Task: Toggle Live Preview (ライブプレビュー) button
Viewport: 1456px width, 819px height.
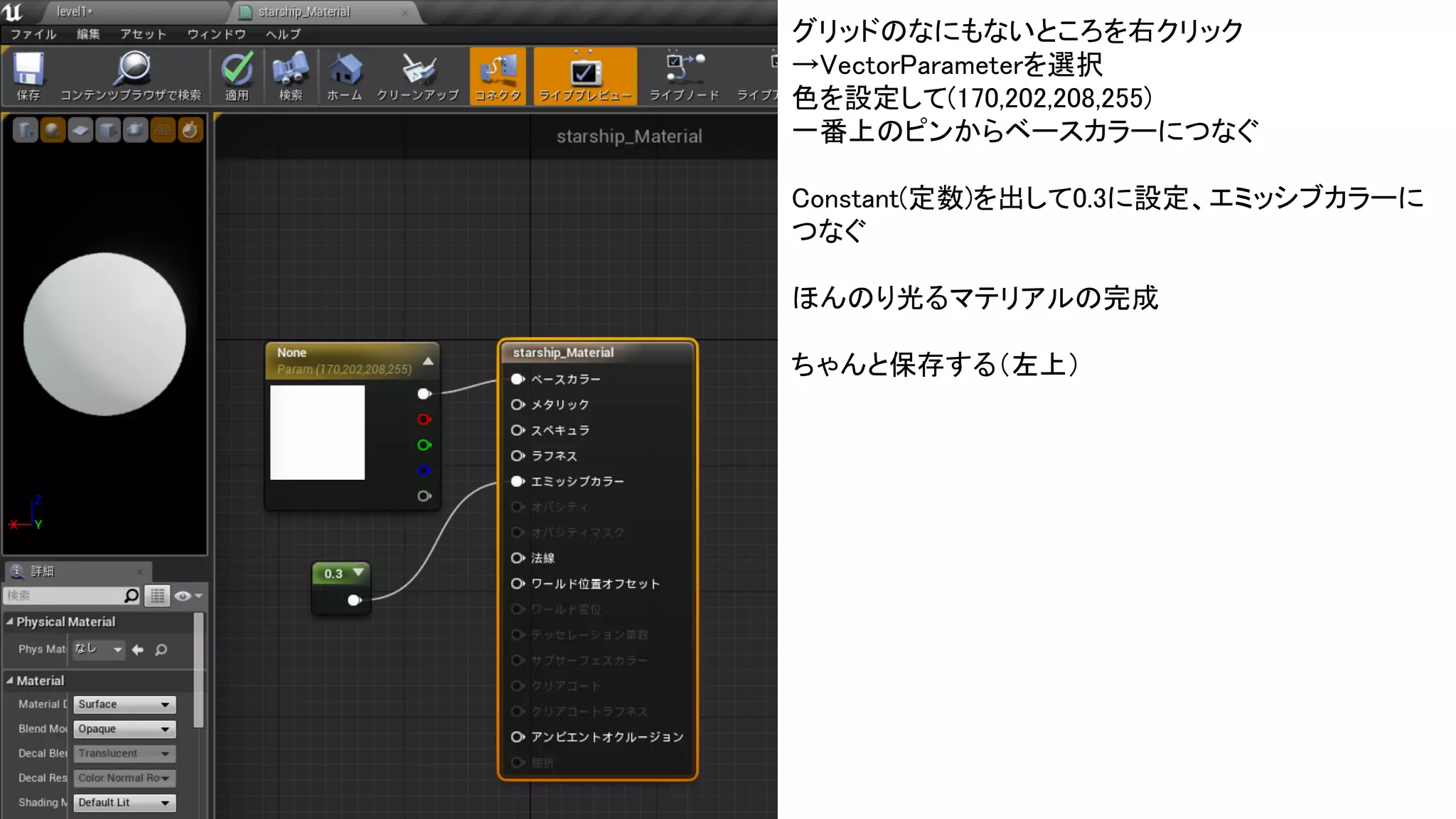Action: coord(584,75)
